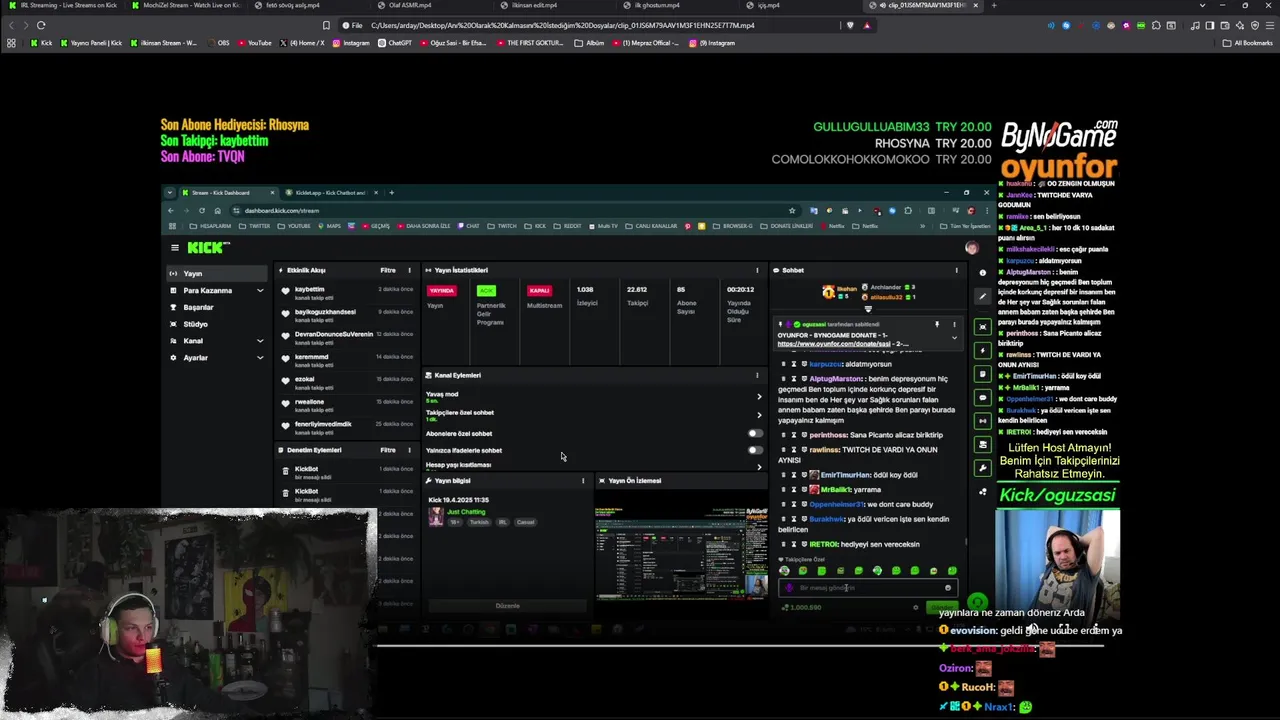Open the Yayın sidebar item
1280x720 pixels.
click(x=215, y=273)
